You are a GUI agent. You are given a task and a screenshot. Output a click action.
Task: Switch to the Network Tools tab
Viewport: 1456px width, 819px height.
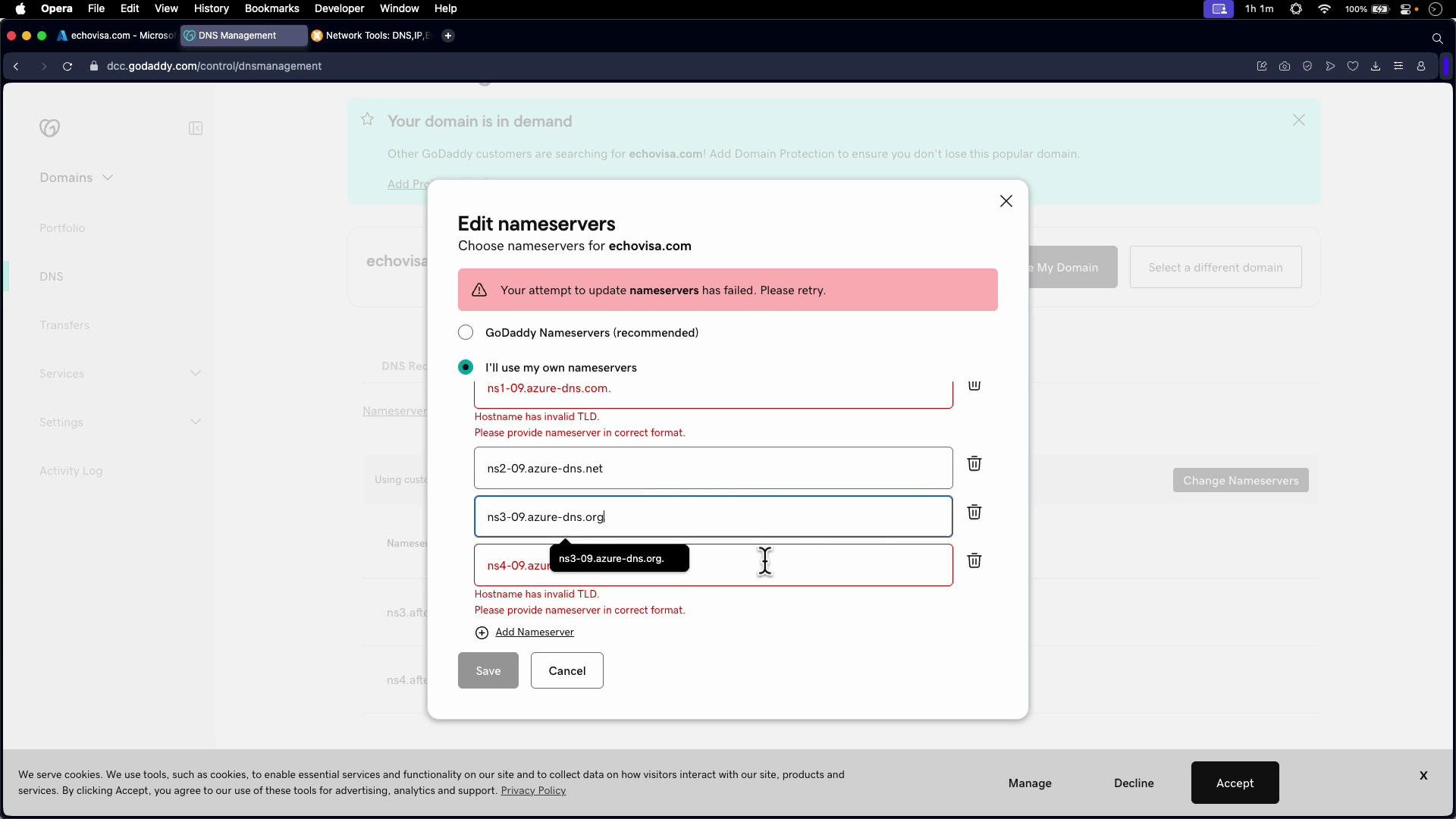(371, 36)
